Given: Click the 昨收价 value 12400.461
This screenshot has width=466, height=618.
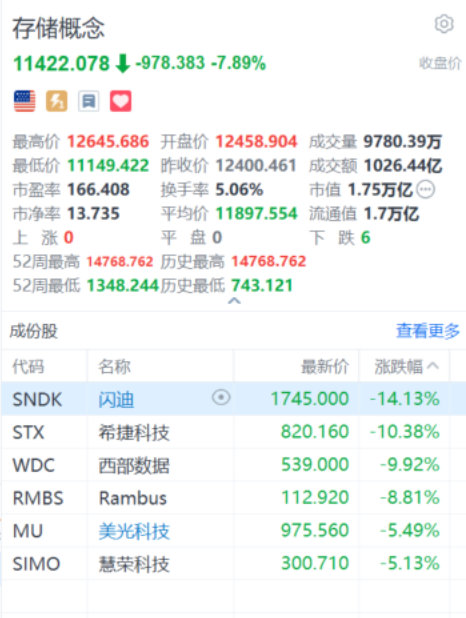Looking at the screenshot, I should coord(256,166).
